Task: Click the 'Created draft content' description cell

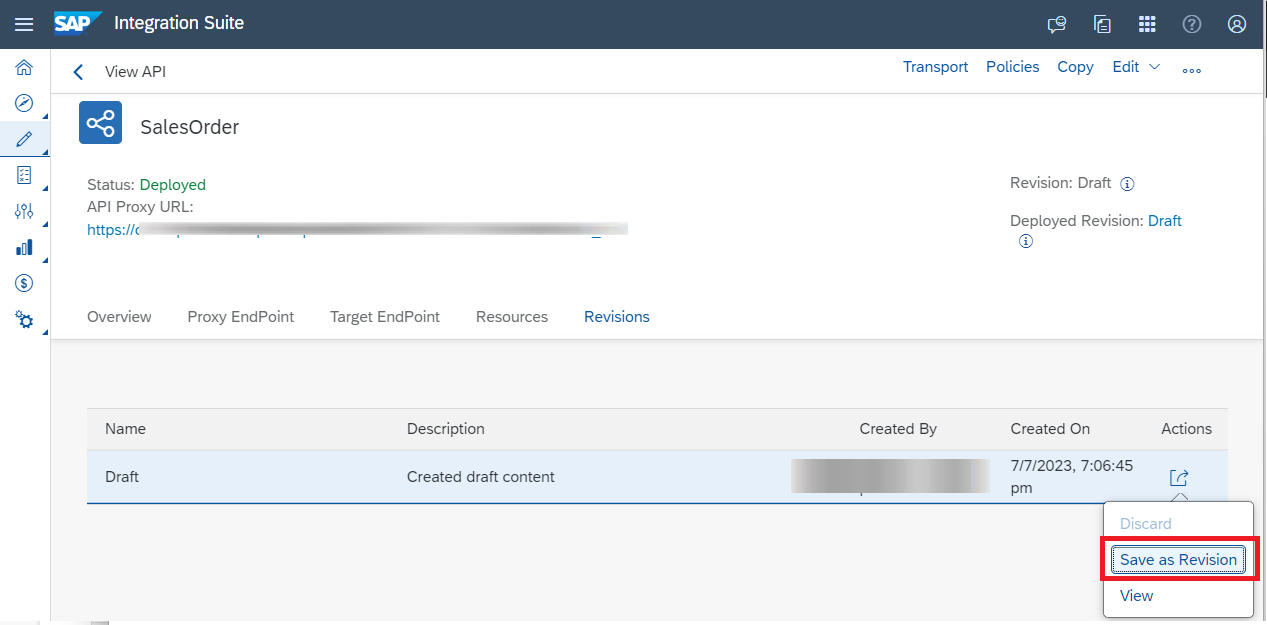Action: 481,477
